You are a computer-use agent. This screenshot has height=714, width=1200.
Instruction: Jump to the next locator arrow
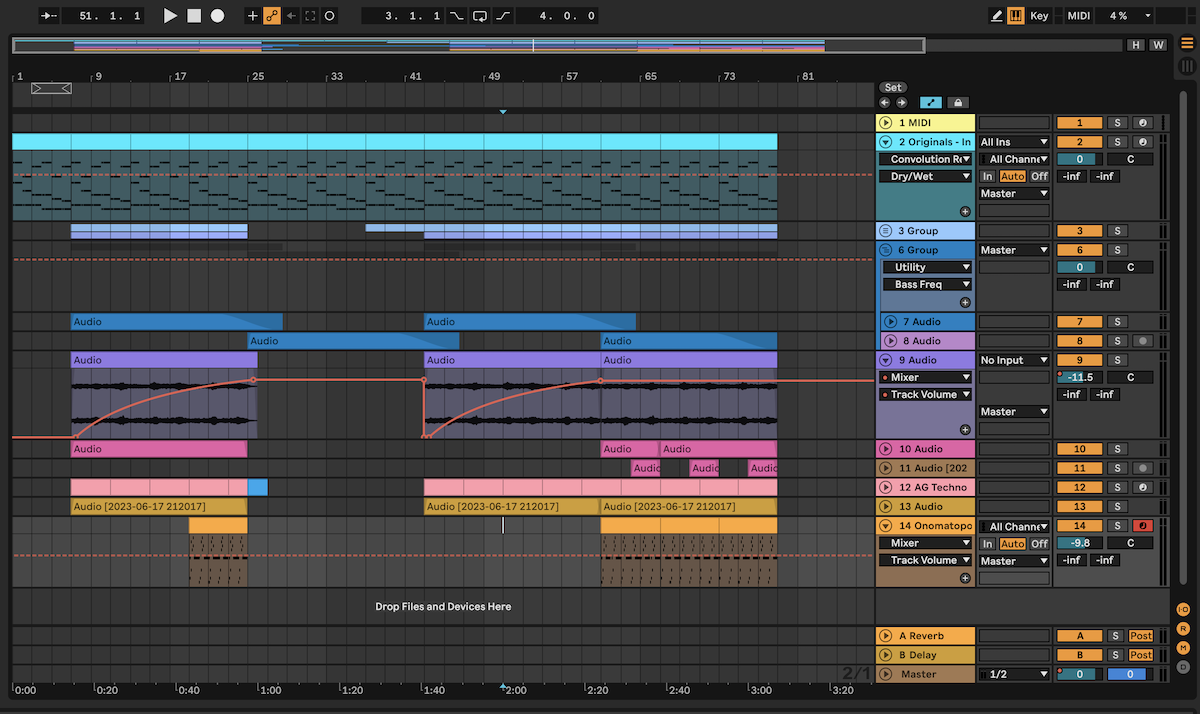(901, 102)
